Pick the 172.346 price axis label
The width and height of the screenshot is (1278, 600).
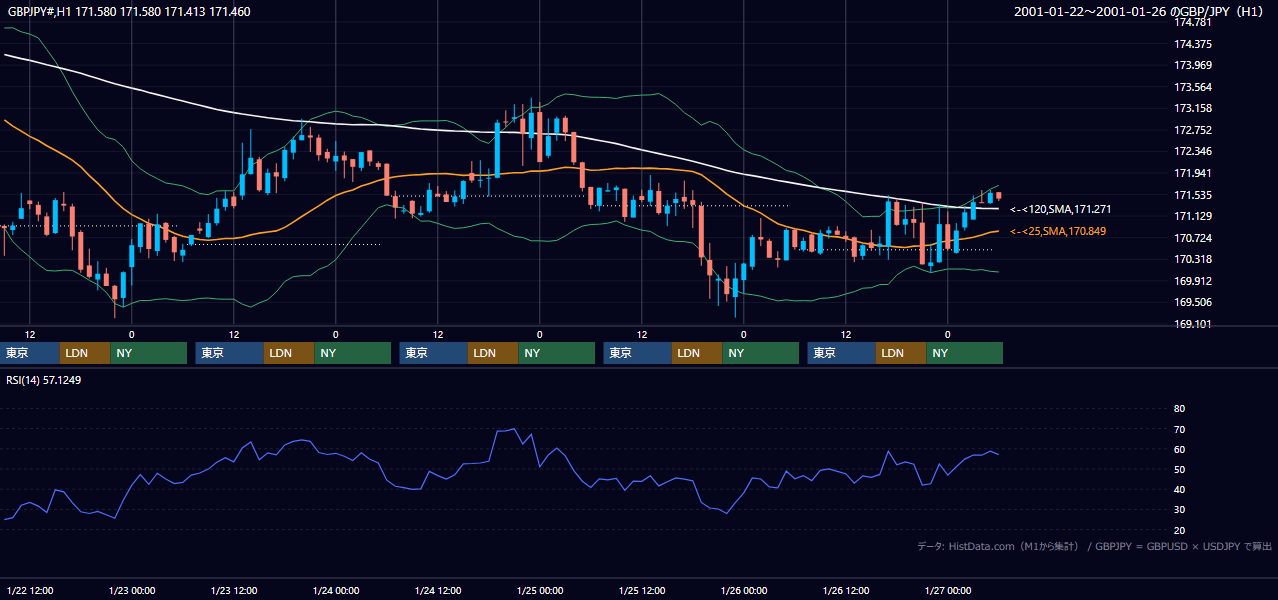(x=1192, y=151)
